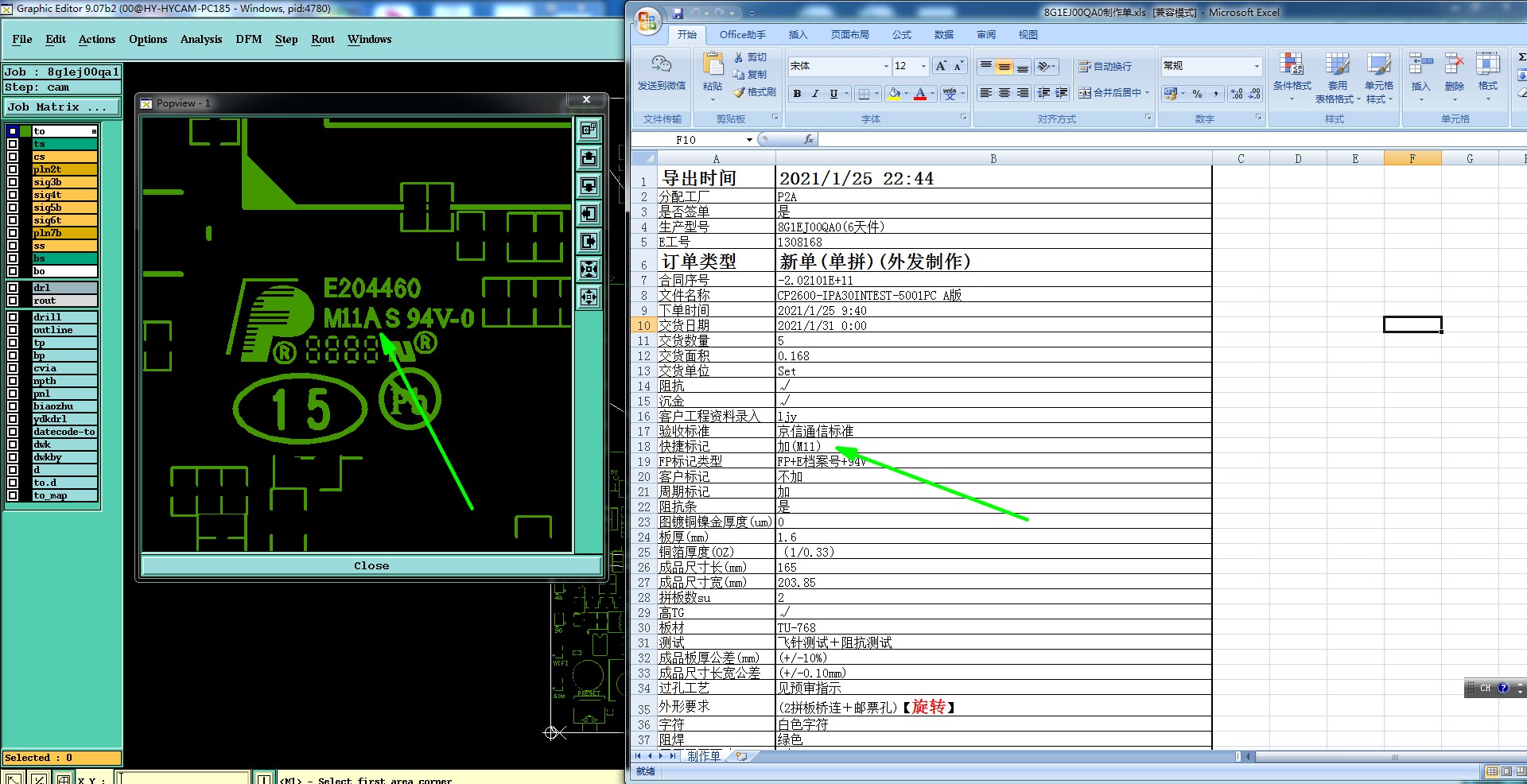Open the Name Box dropdown arrow
The height and width of the screenshot is (784, 1527).
point(749,140)
